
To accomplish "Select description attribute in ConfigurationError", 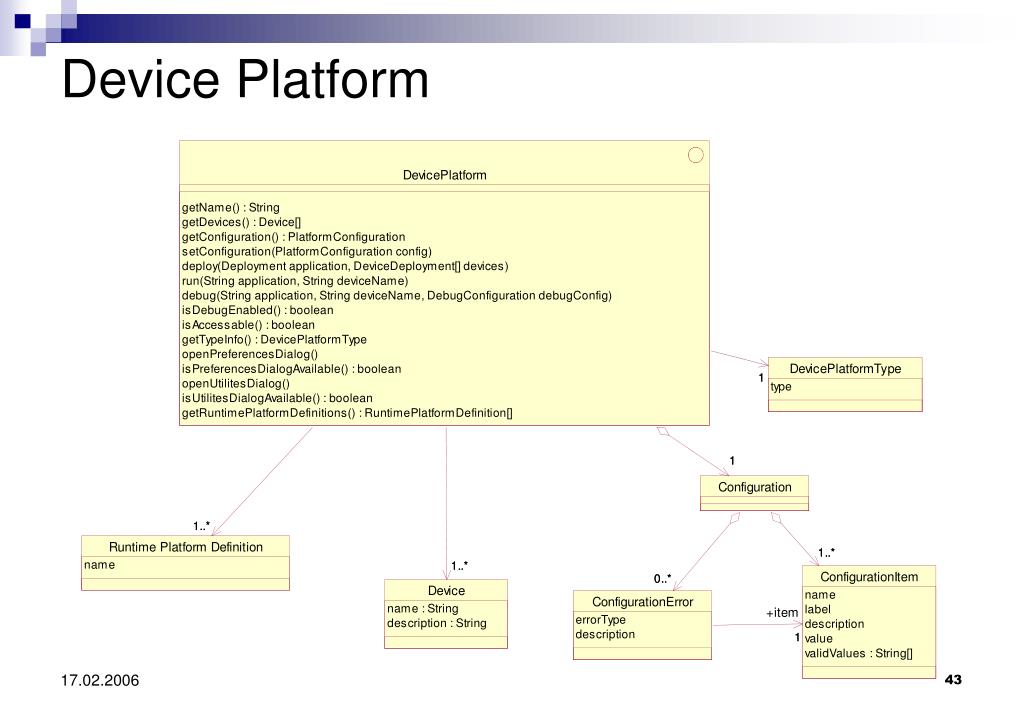I will [x=605, y=634].
